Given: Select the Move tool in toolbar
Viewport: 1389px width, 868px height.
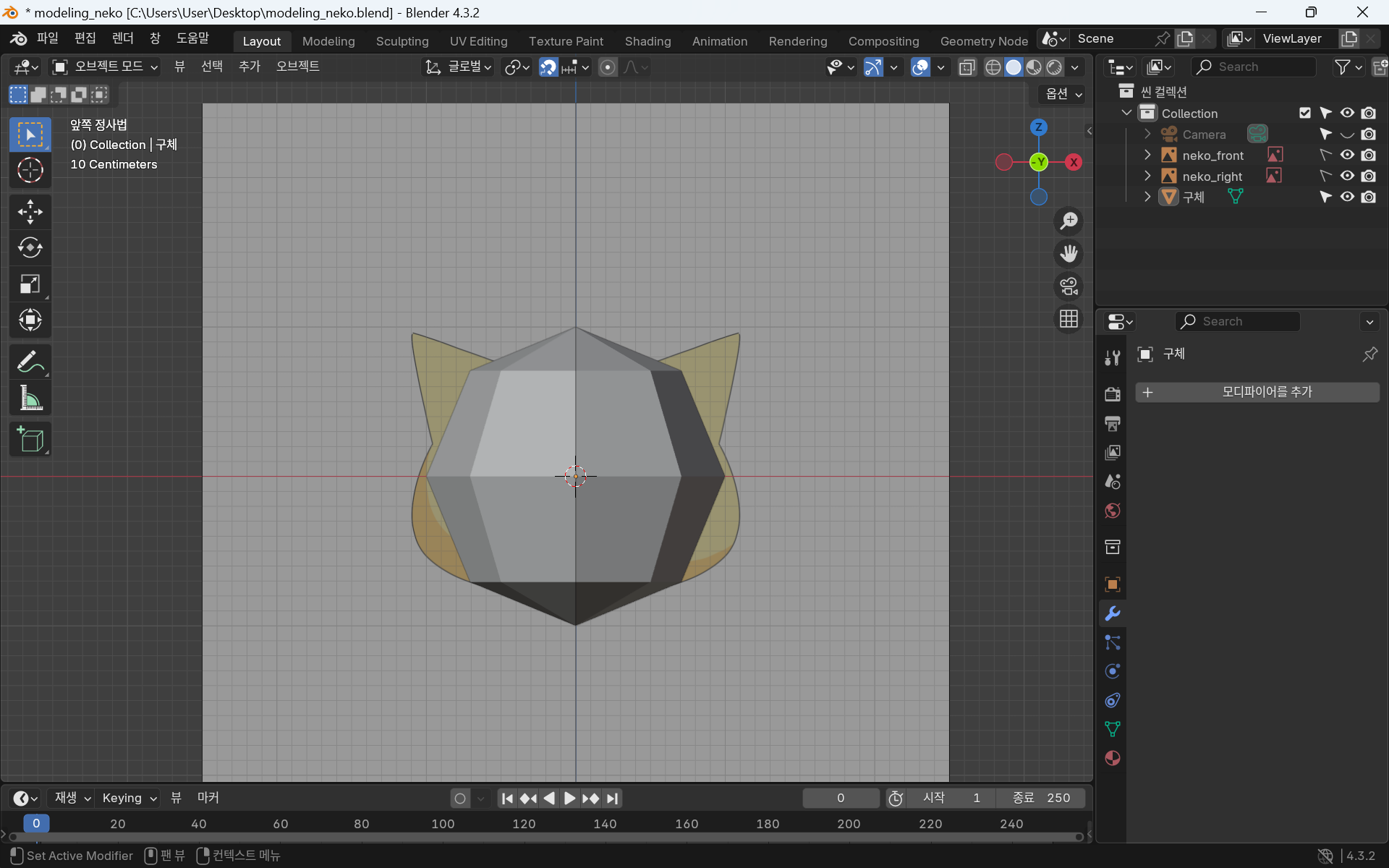Looking at the screenshot, I should pyautogui.click(x=30, y=212).
